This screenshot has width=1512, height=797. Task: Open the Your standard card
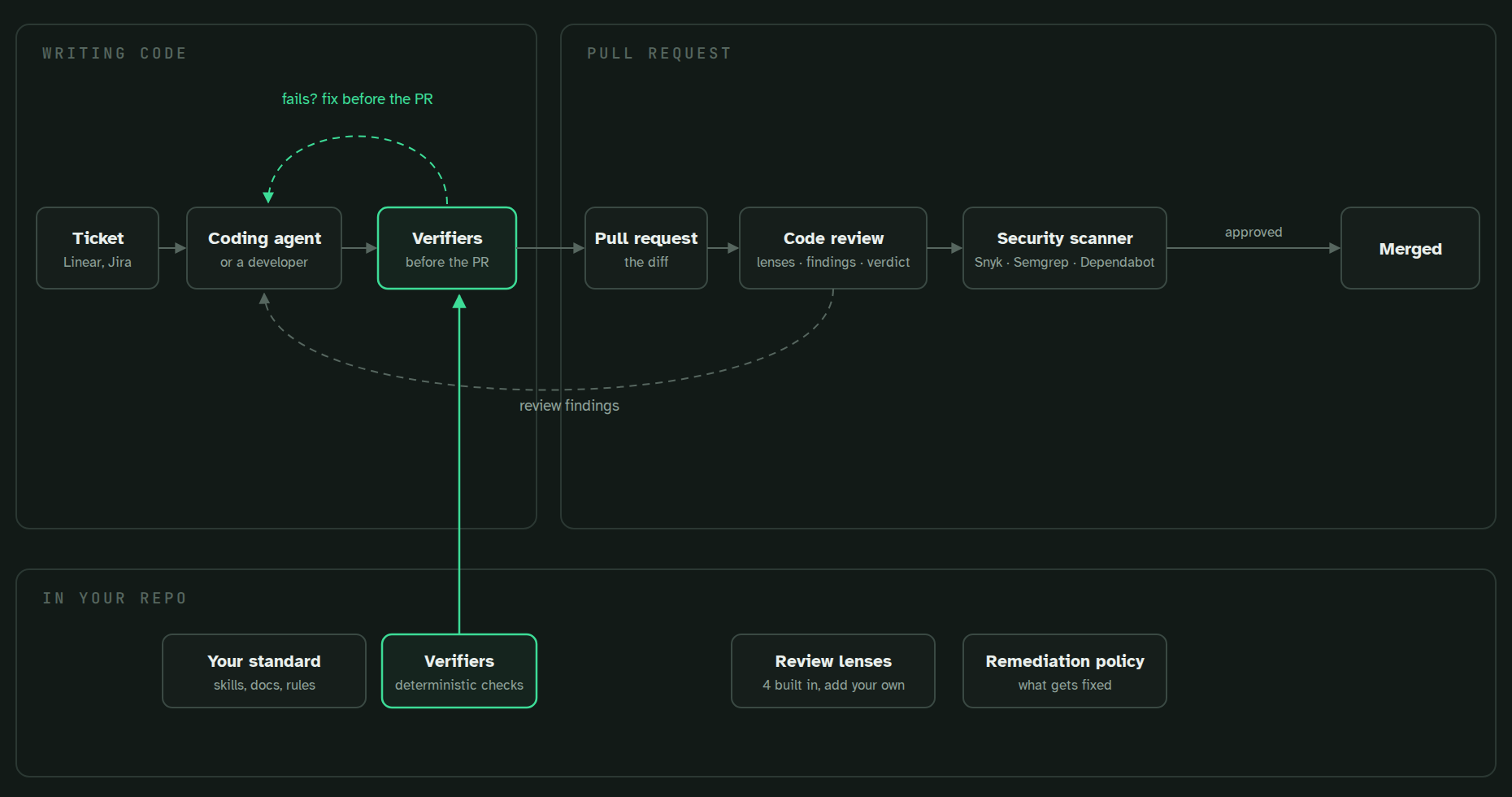(x=264, y=671)
